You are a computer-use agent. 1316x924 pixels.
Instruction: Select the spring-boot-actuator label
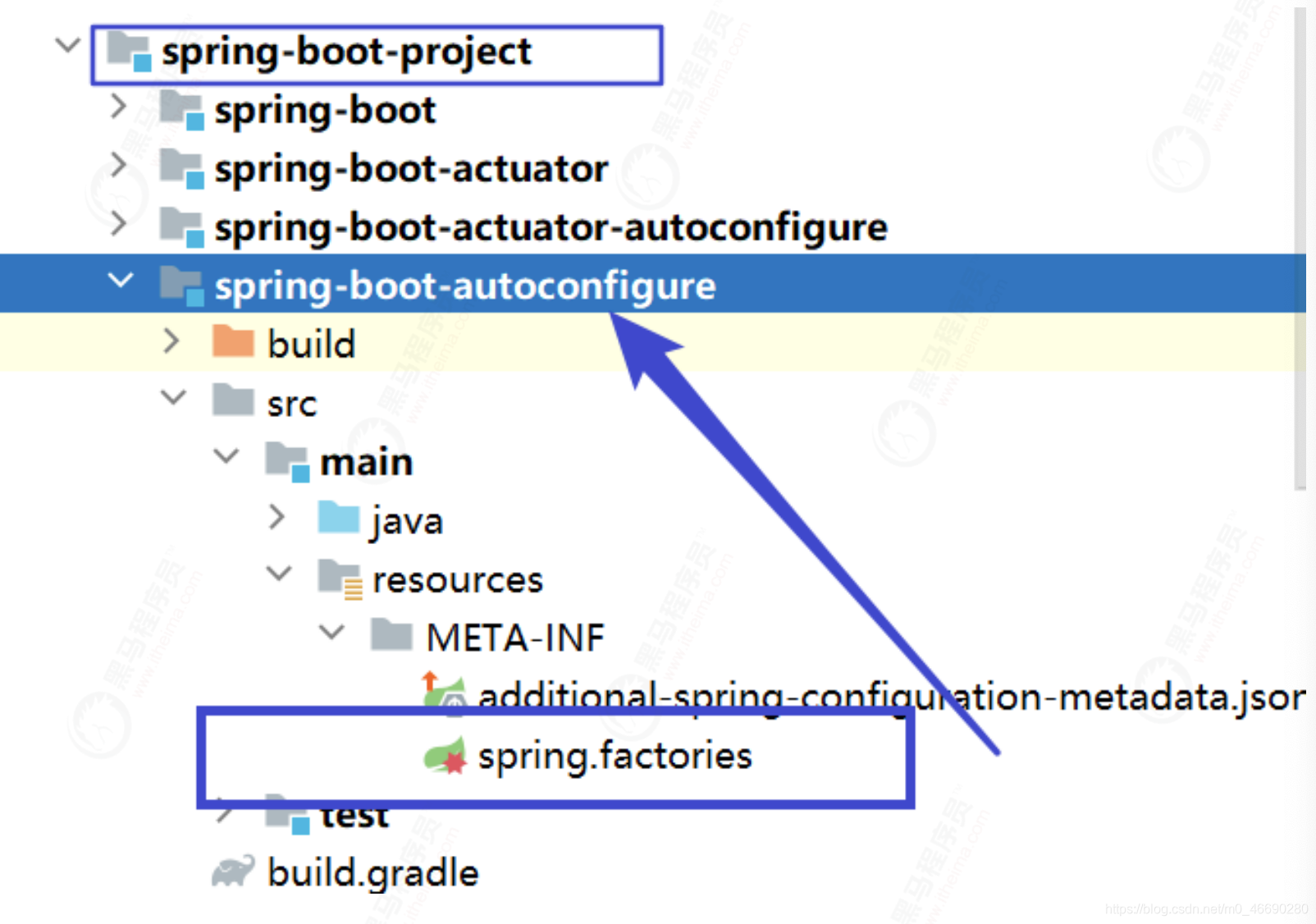pos(411,170)
